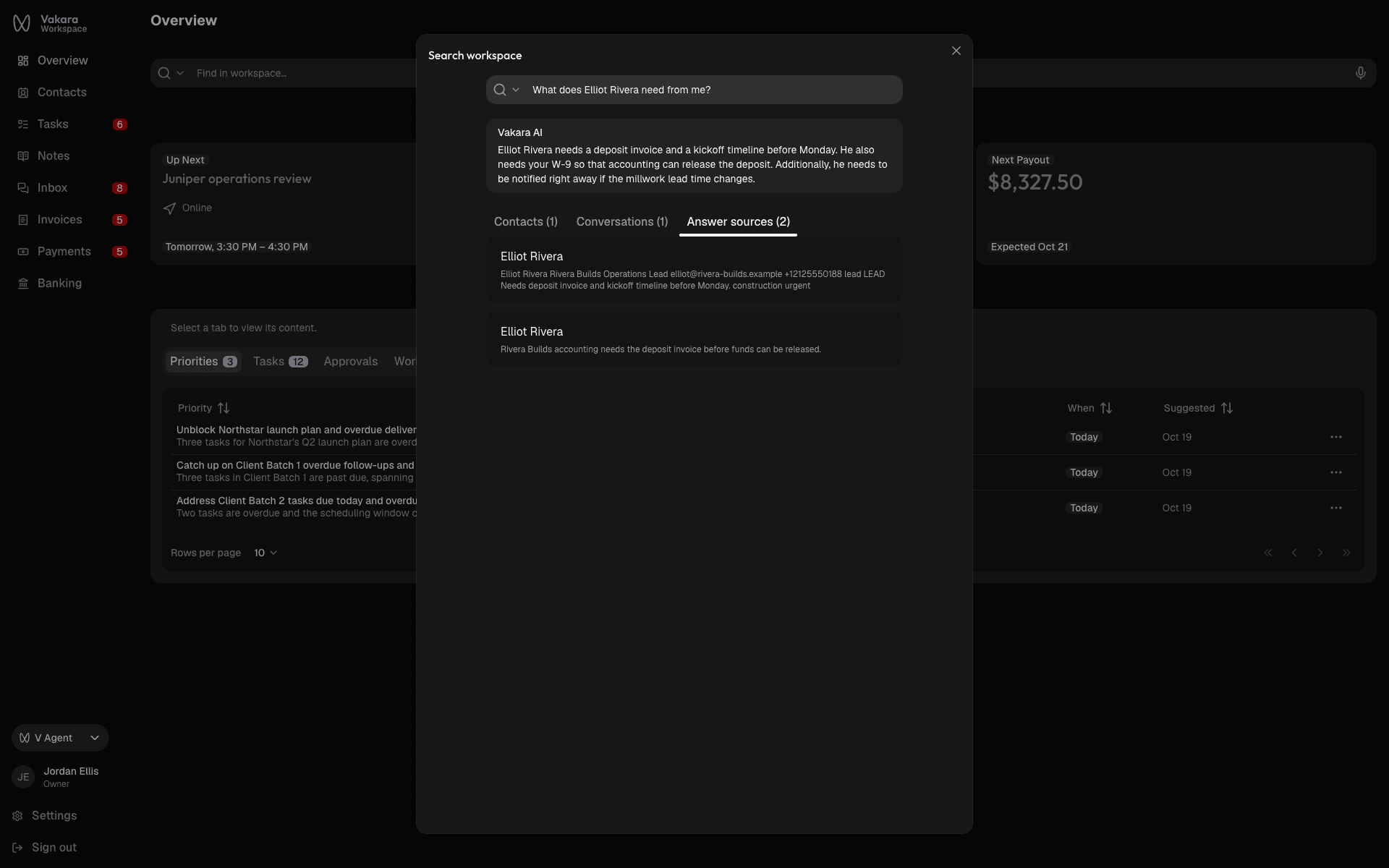Click the Tasks badge showing 6
1389x868 pixels.
[x=120, y=124]
